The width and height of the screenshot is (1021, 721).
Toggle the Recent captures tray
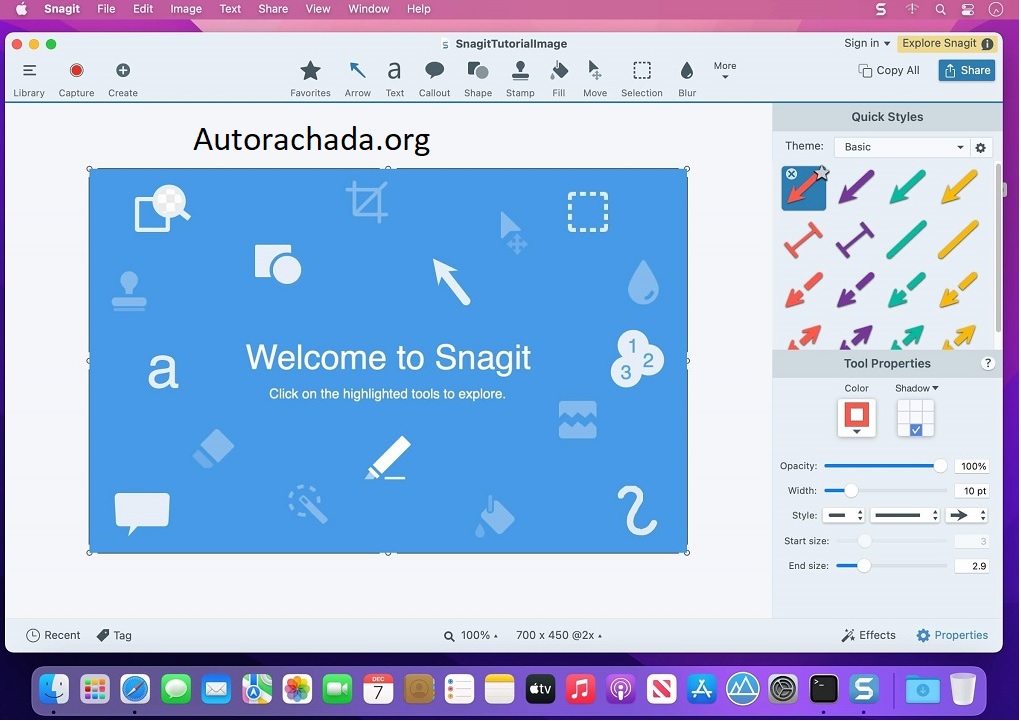coord(53,636)
